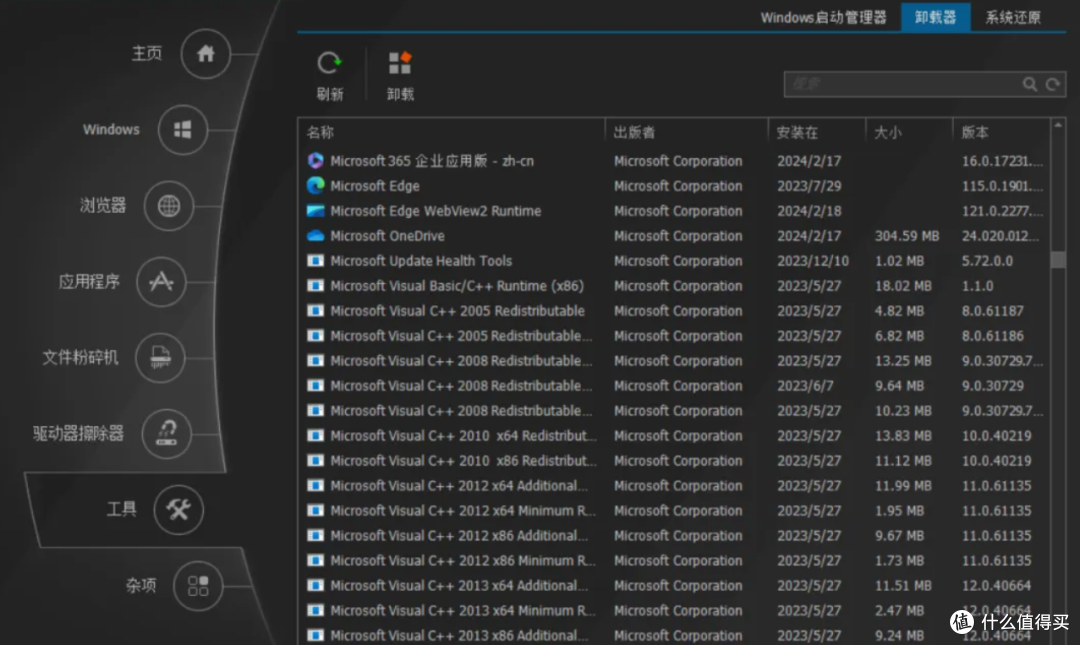Select Microsoft Visual Basic/C++ Runtime (x86)
The height and width of the screenshot is (645, 1080).
coord(675,285)
